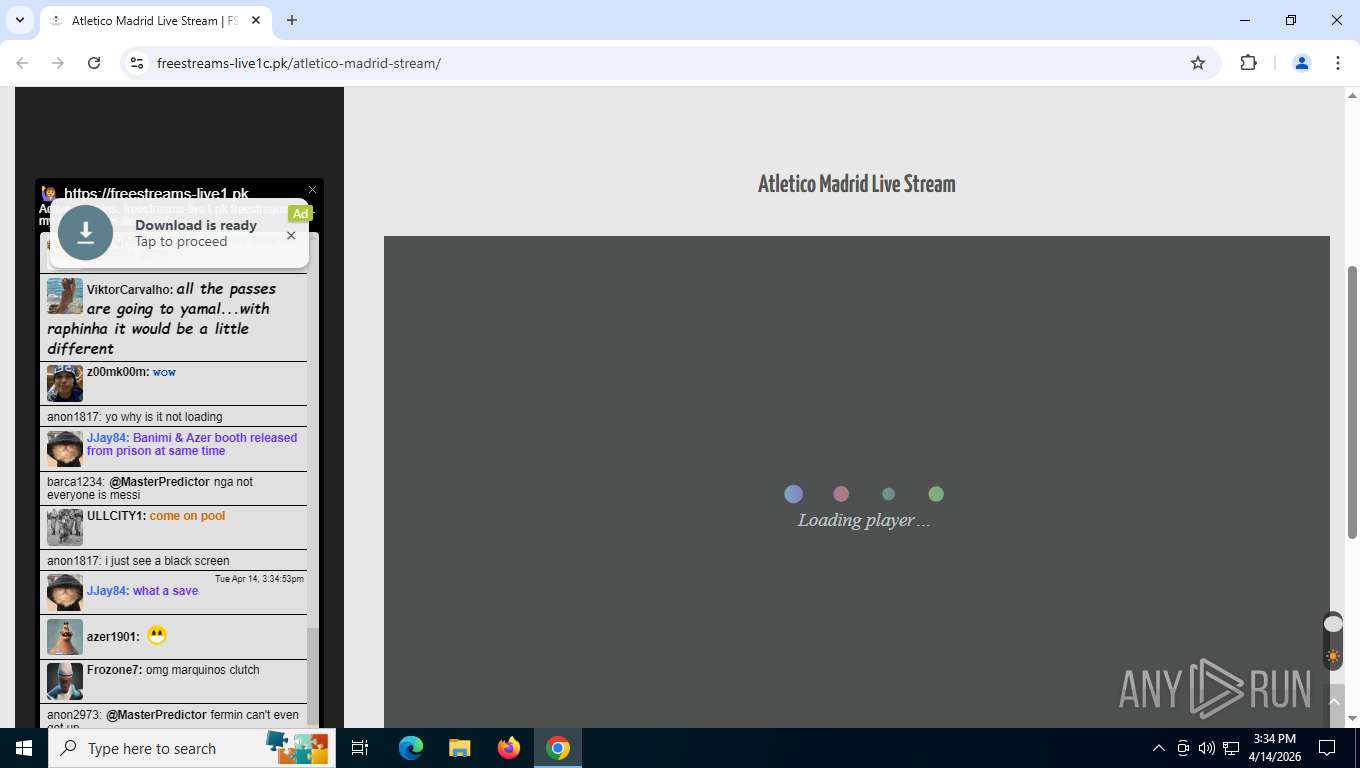Select username ViktorCarvalho in chat
This screenshot has height=768, width=1360.
130,290
